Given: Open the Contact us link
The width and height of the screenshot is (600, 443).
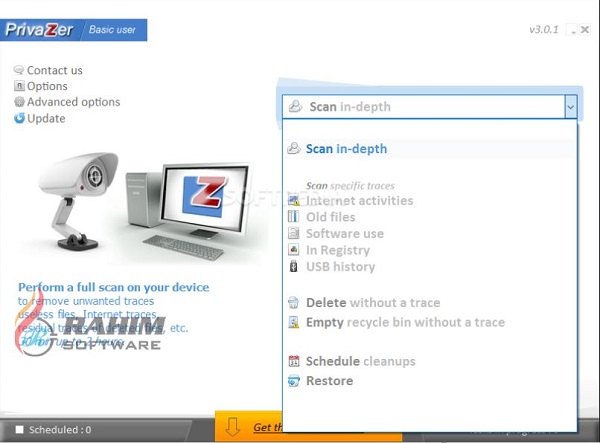Looking at the screenshot, I should pyautogui.click(x=55, y=70).
